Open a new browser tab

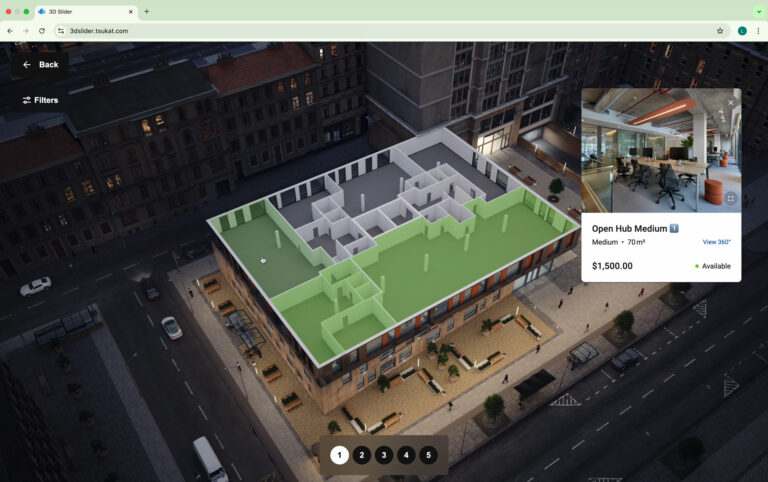coord(146,11)
